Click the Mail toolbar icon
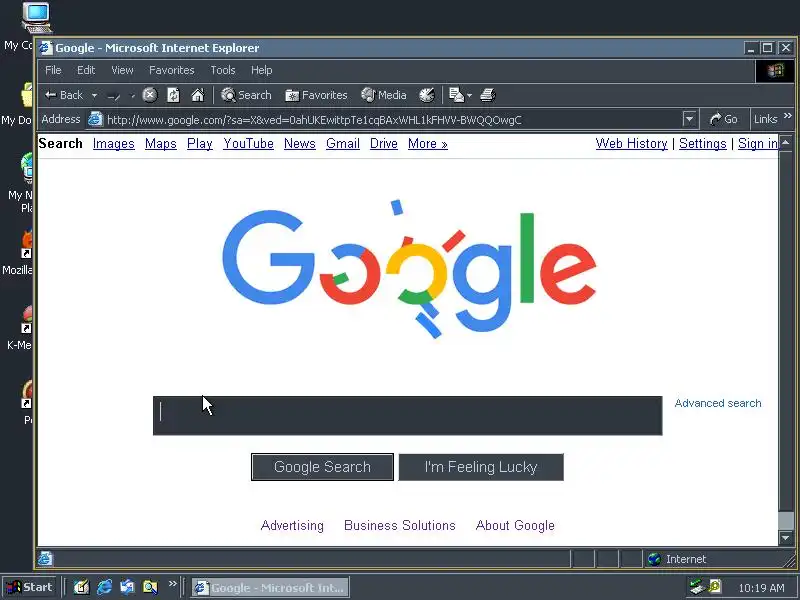This screenshot has height=600, width=800. point(456,95)
